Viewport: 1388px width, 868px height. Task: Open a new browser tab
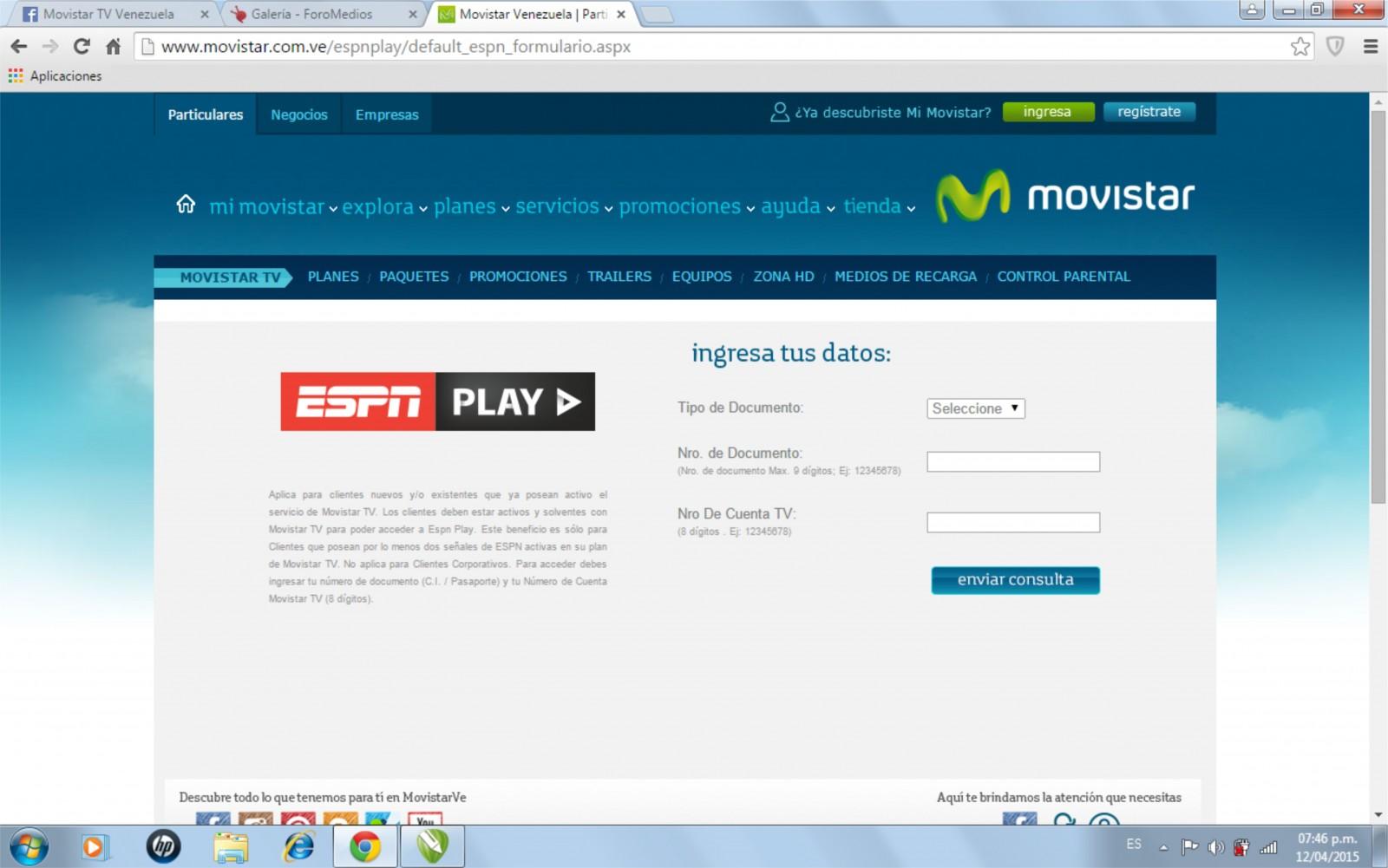657,15
